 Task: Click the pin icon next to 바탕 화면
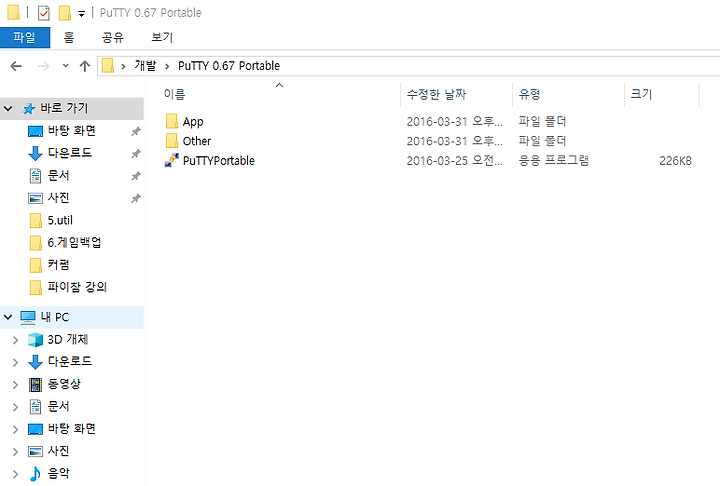(x=135, y=131)
